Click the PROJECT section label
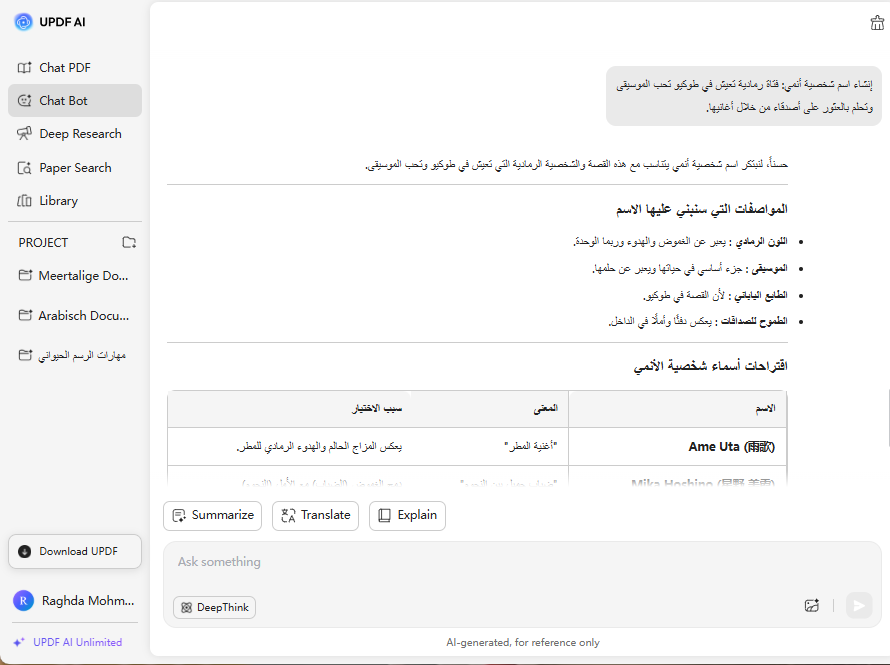Image resolution: width=890 pixels, height=665 pixels. pyautogui.click(x=43, y=243)
